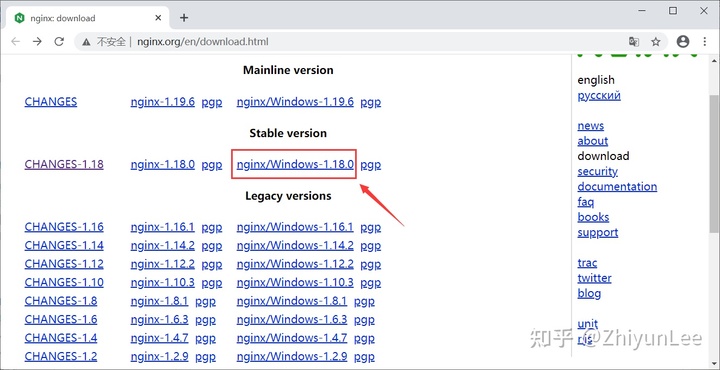Download nginx-1.10.3 source
Image resolution: width=720 pixels, height=370 pixels.
163,282
